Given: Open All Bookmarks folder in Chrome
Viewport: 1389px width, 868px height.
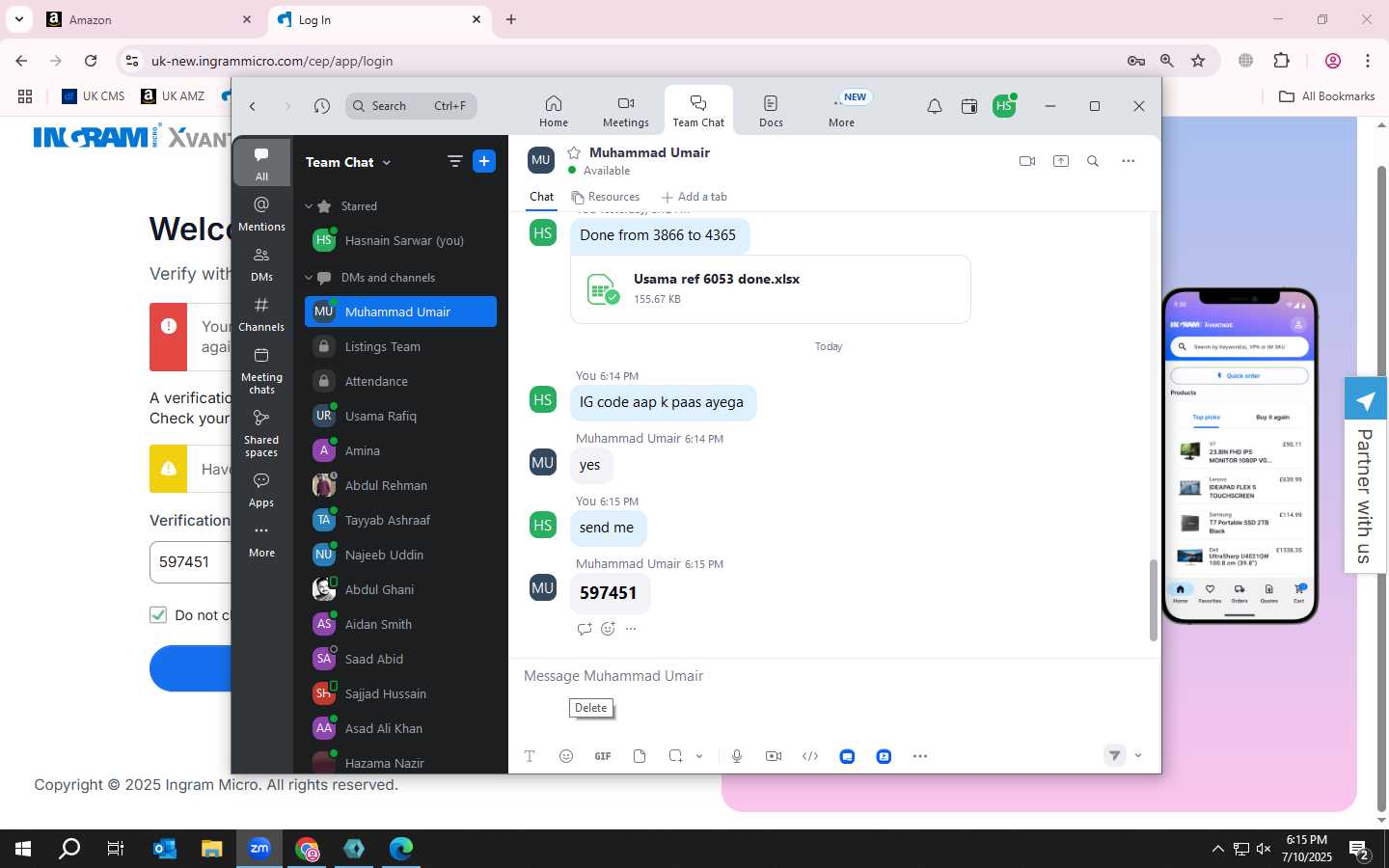Looking at the screenshot, I should pos(1326,95).
